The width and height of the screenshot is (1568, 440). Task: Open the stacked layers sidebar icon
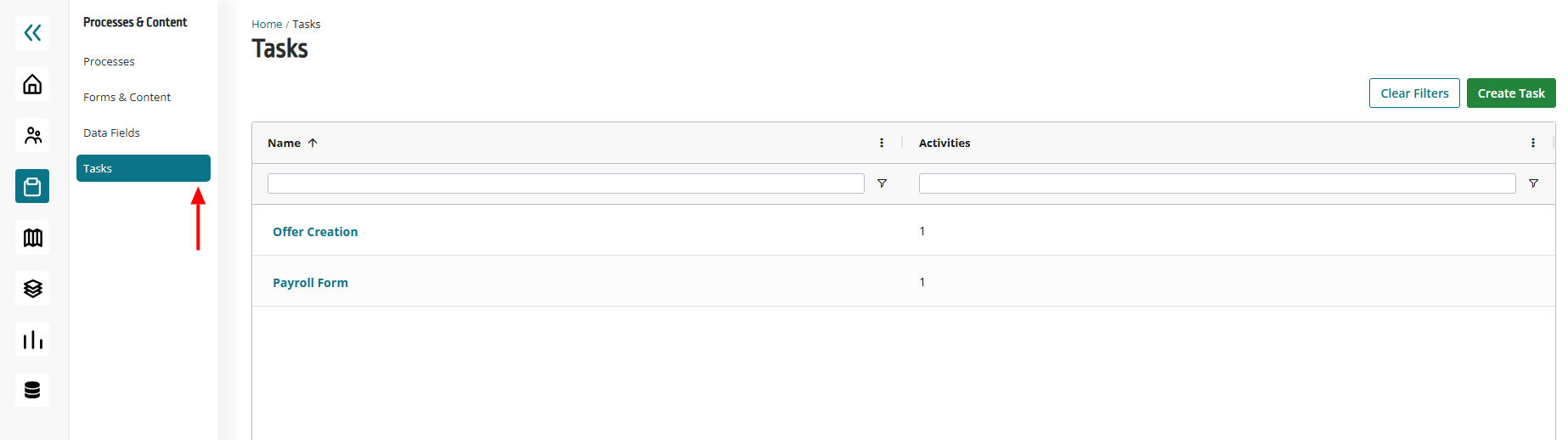point(32,288)
